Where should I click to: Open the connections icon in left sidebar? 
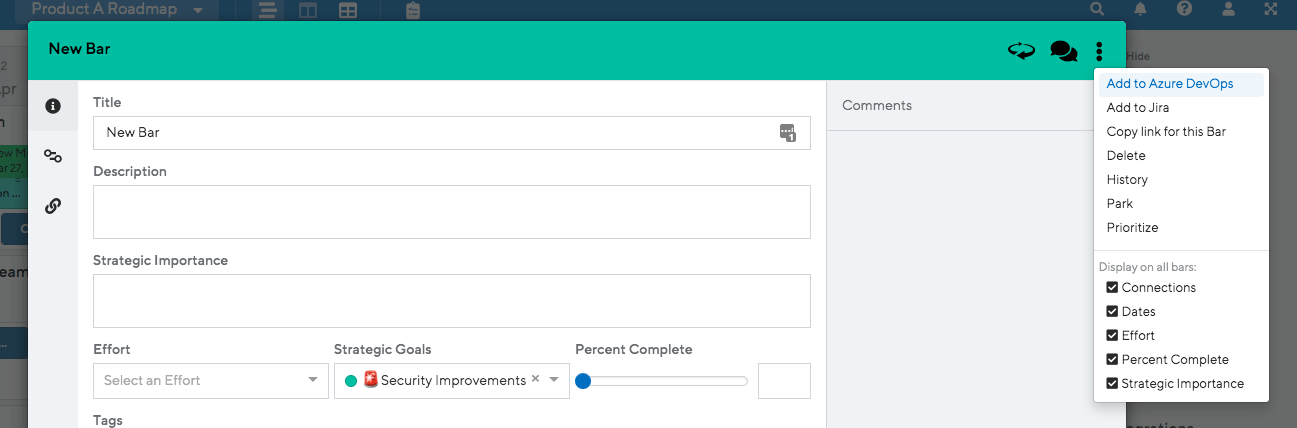tap(53, 156)
